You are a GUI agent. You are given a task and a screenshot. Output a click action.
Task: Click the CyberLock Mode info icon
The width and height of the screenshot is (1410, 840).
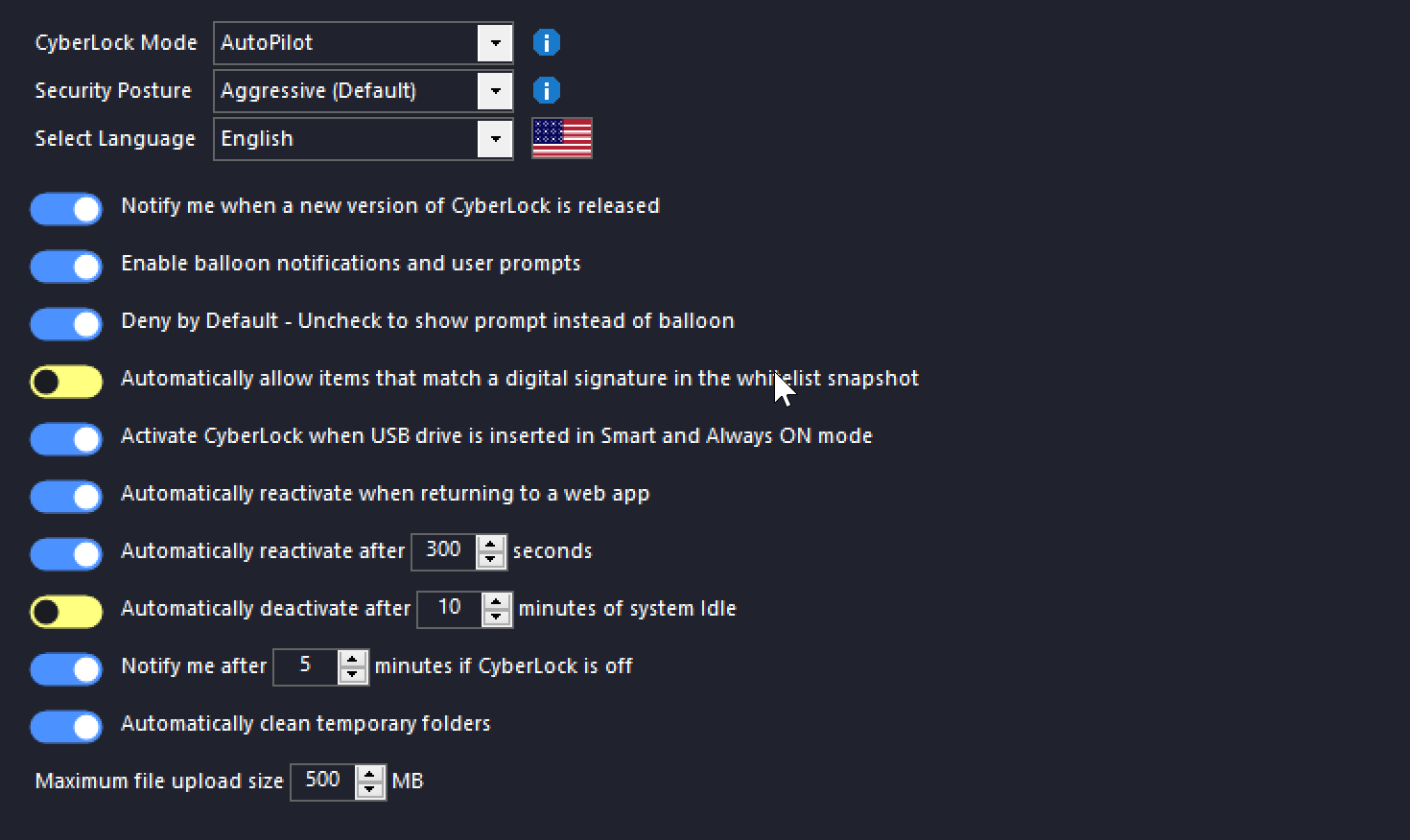coord(546,43)
